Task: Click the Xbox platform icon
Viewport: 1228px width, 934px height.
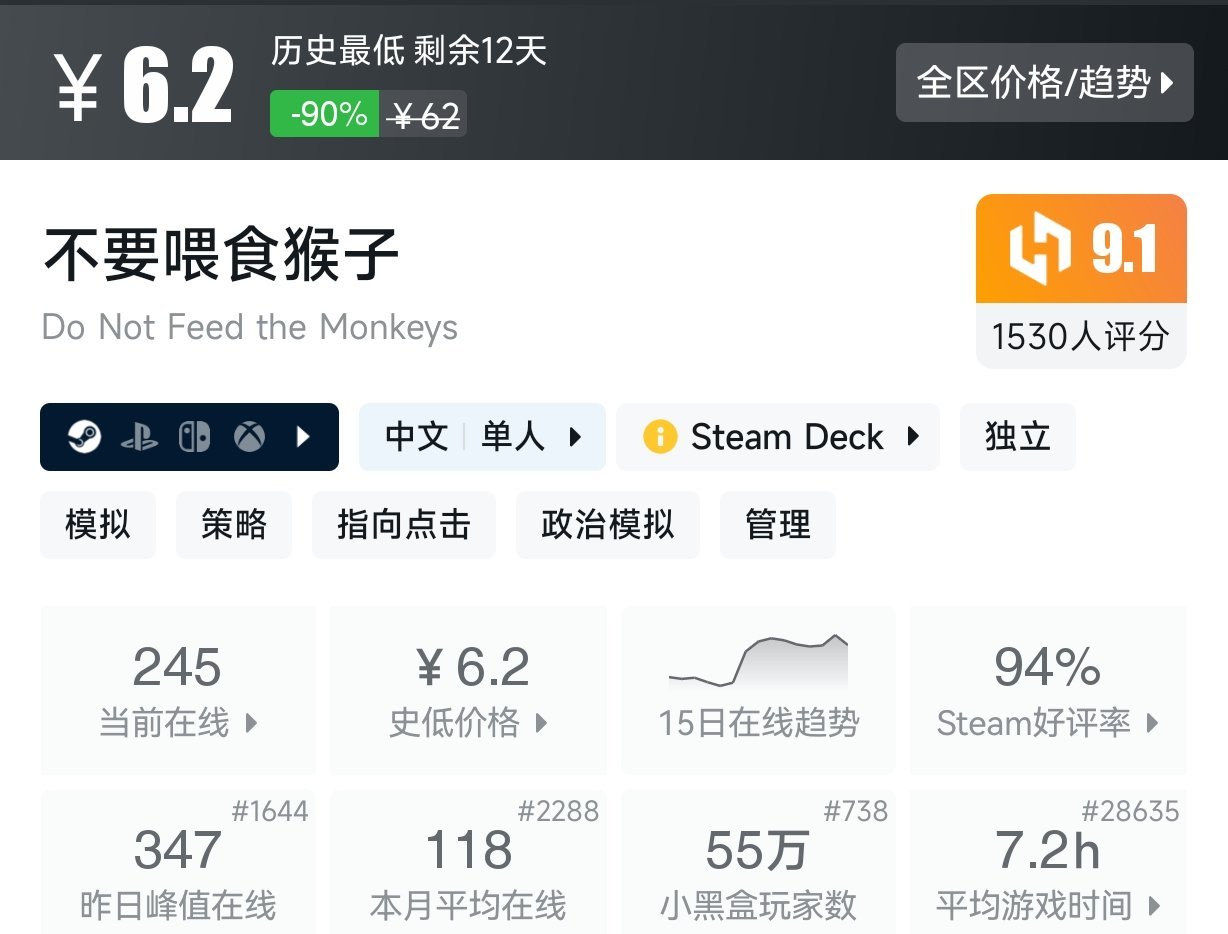Action: tap(249, 437)
